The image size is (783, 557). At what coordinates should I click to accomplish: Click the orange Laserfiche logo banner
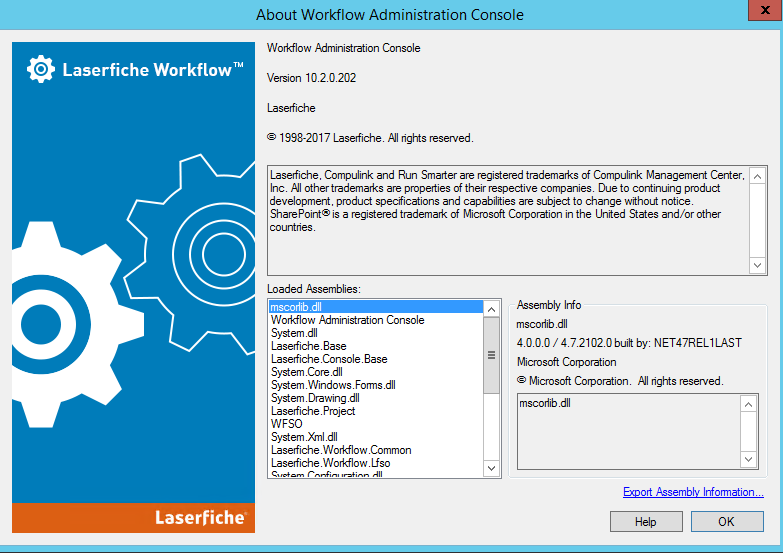[x=133, y=518]
